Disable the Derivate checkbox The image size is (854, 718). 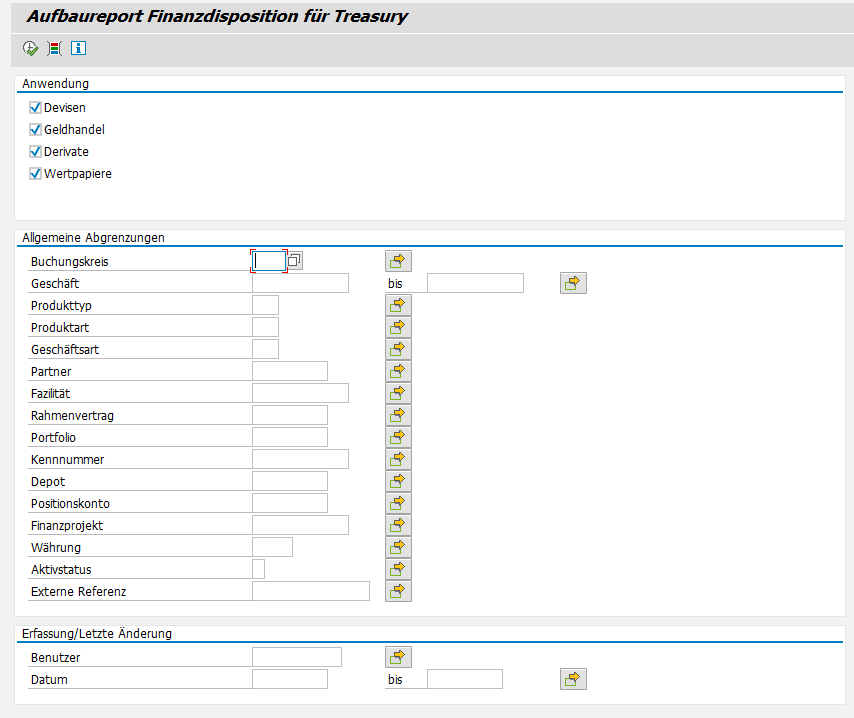coord(36,151)
